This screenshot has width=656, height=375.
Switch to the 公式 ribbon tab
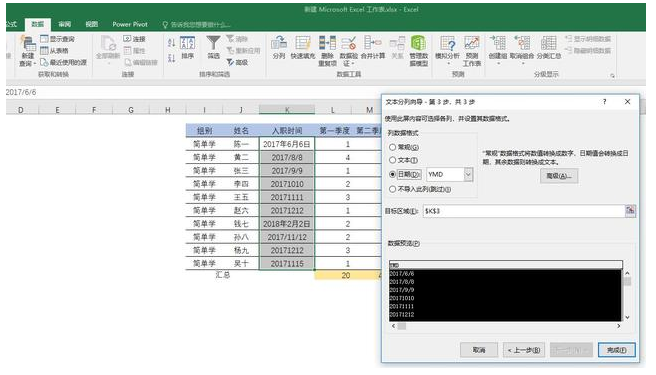[x=11, y=24]
